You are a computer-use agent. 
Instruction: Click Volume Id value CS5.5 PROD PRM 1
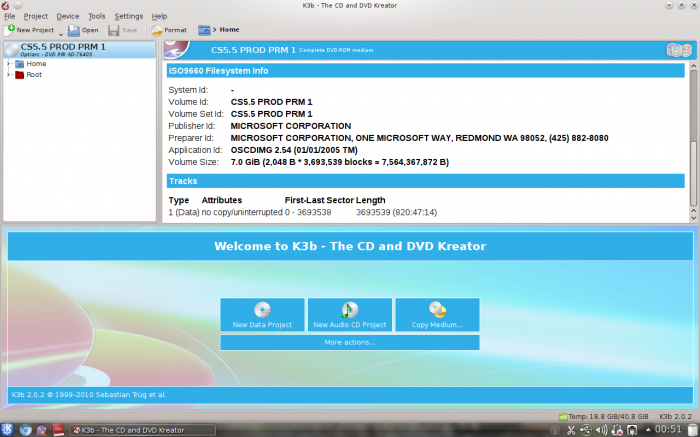point(271,102)
